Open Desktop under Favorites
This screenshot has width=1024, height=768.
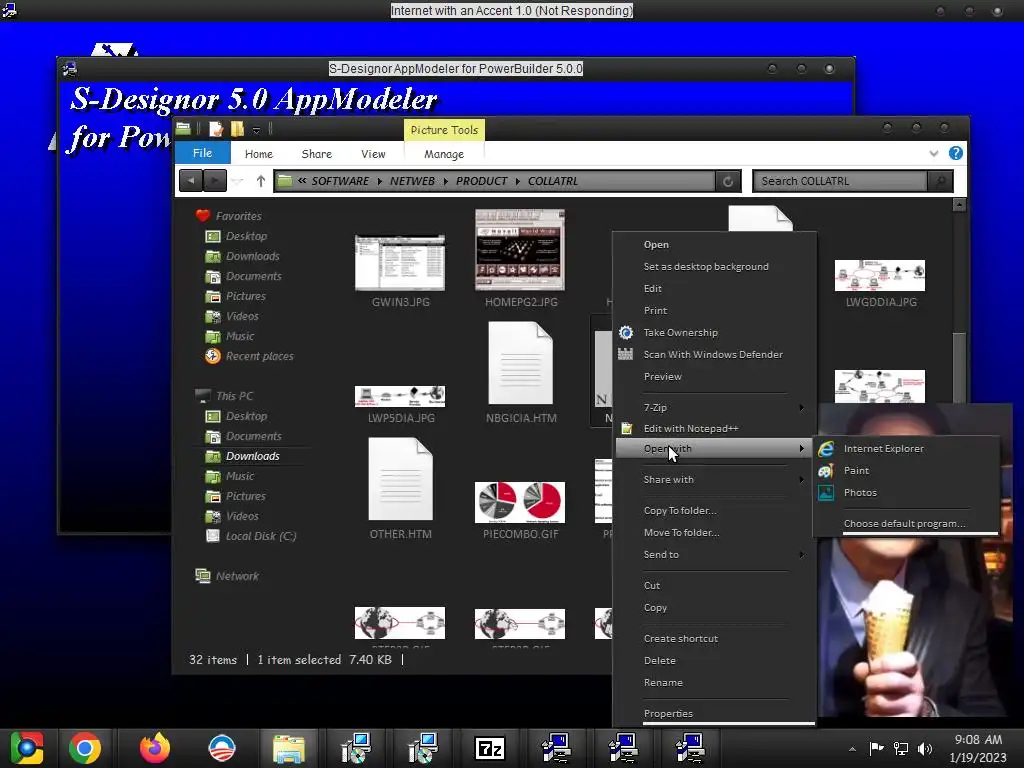click(246, 236)
